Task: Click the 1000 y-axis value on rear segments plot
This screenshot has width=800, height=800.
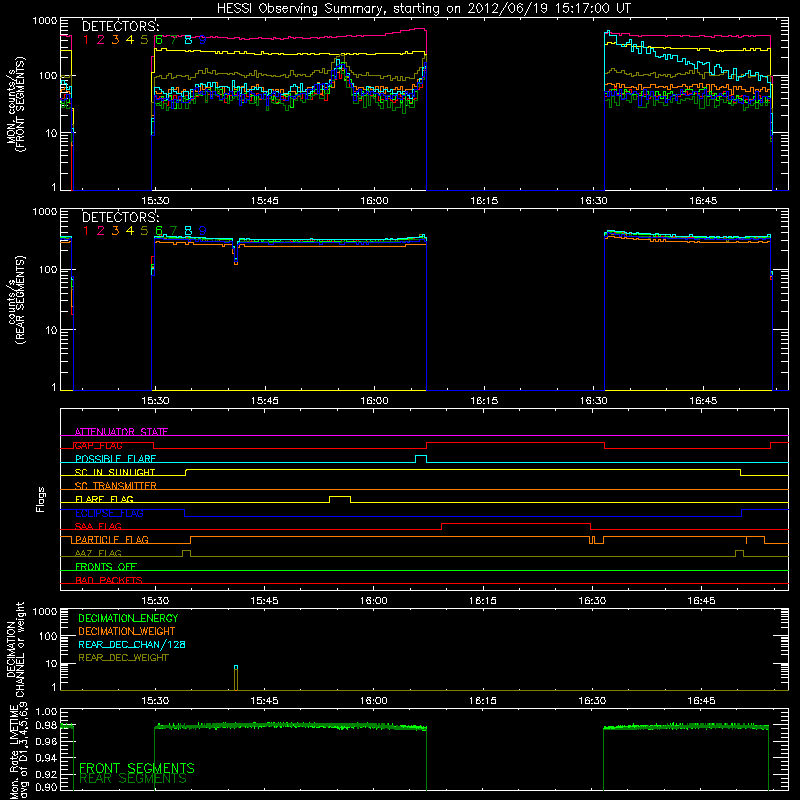Action: 44,212
